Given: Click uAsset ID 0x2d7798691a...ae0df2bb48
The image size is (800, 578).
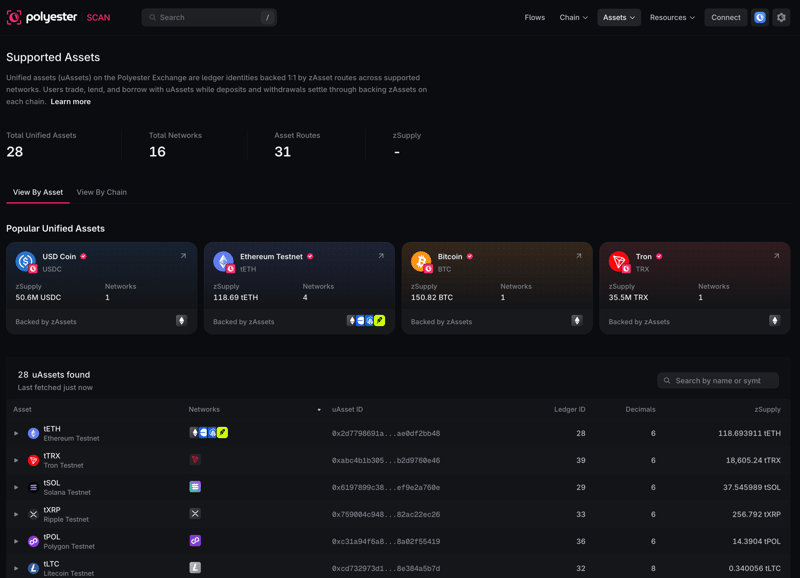Looking at the screenshot, I should pyautogui.click(x=386, y=434).
